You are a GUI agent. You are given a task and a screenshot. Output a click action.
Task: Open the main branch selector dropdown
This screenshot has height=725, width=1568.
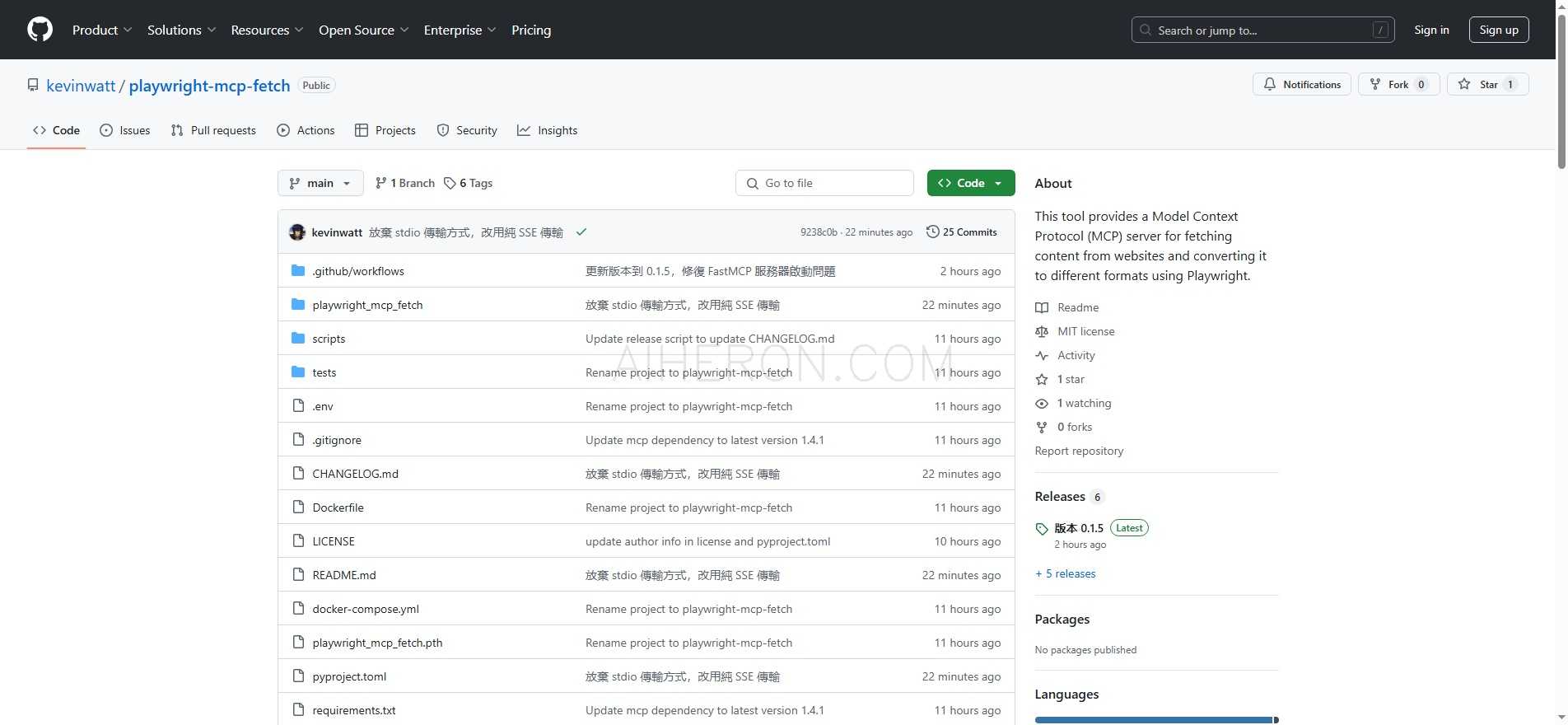pyautogui.click(x=320, y=183)
